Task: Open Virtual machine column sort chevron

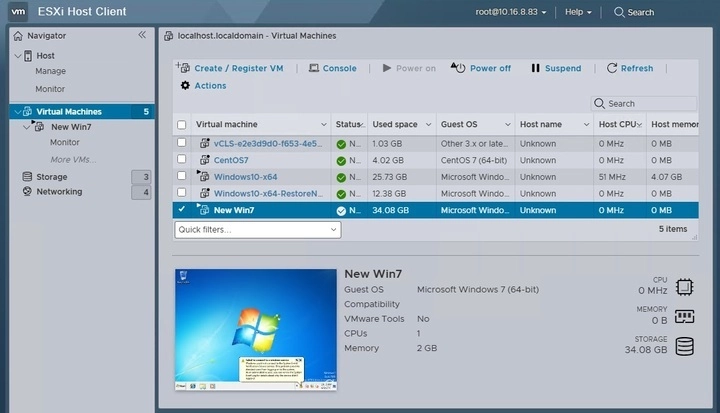Action: pyautogui.click(x=324, y=124)
